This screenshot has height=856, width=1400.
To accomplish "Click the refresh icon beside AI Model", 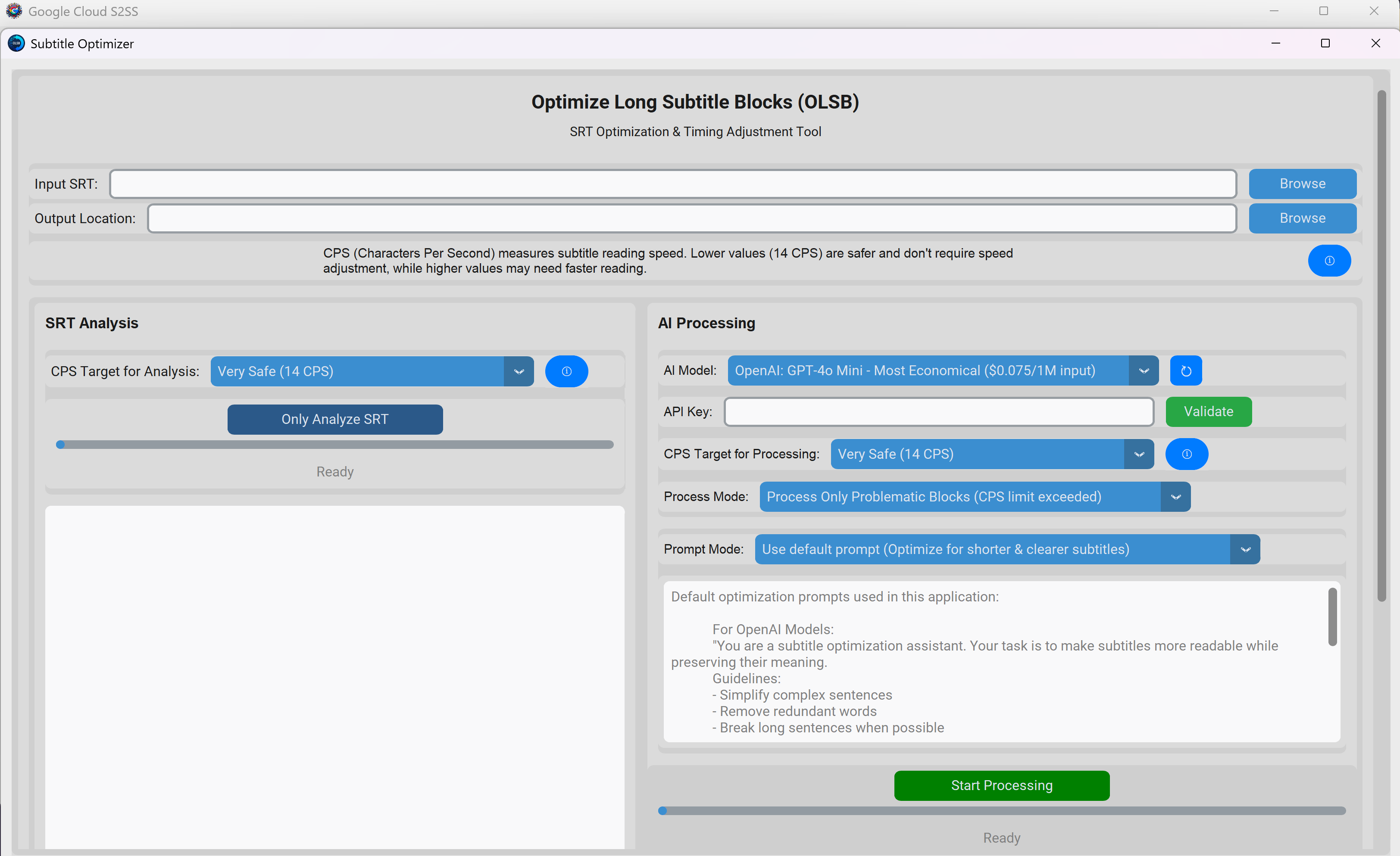I will 1186,371.
